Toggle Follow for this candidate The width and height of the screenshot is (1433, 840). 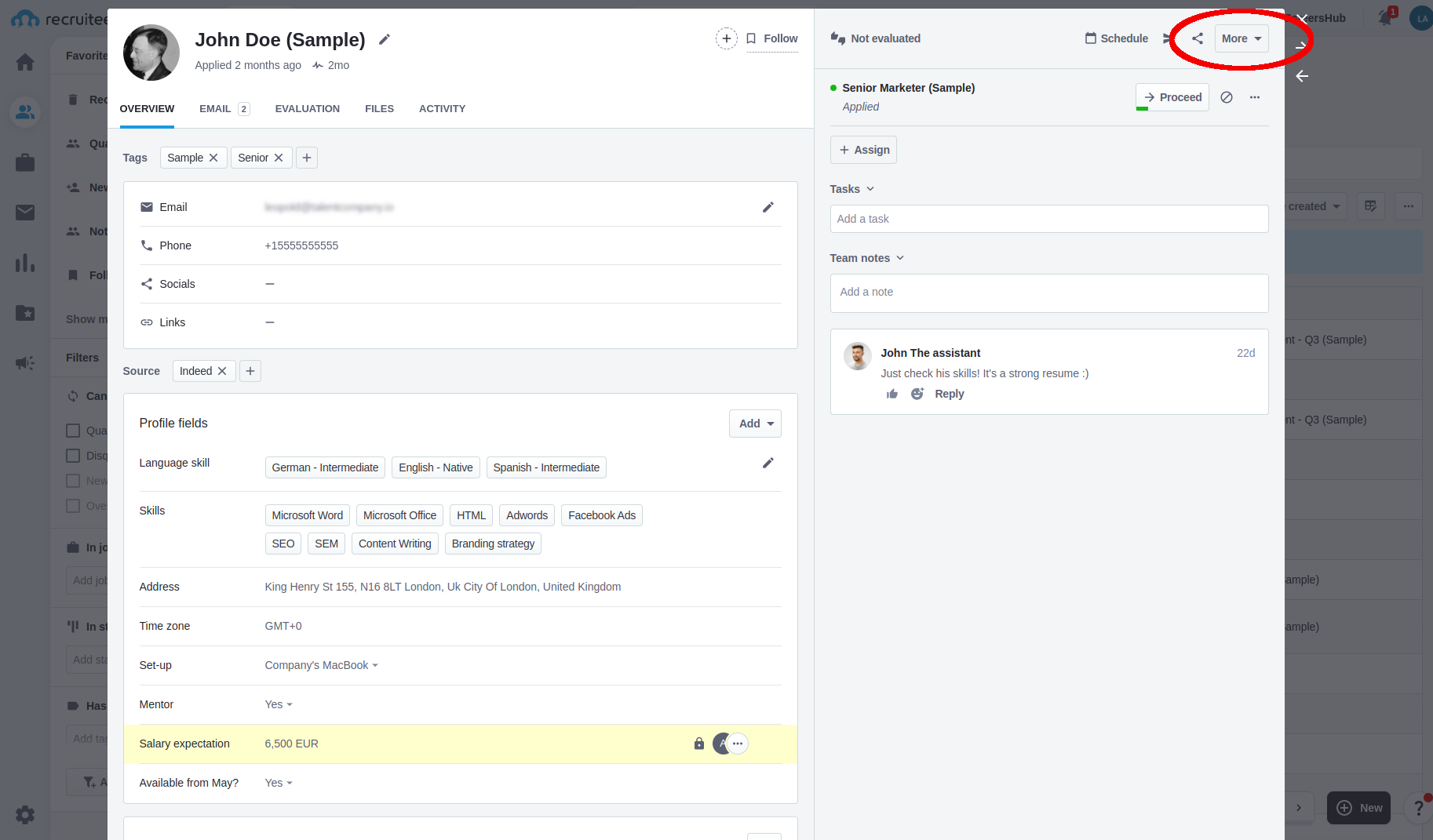pyautogui.click(x=772, y=38)
